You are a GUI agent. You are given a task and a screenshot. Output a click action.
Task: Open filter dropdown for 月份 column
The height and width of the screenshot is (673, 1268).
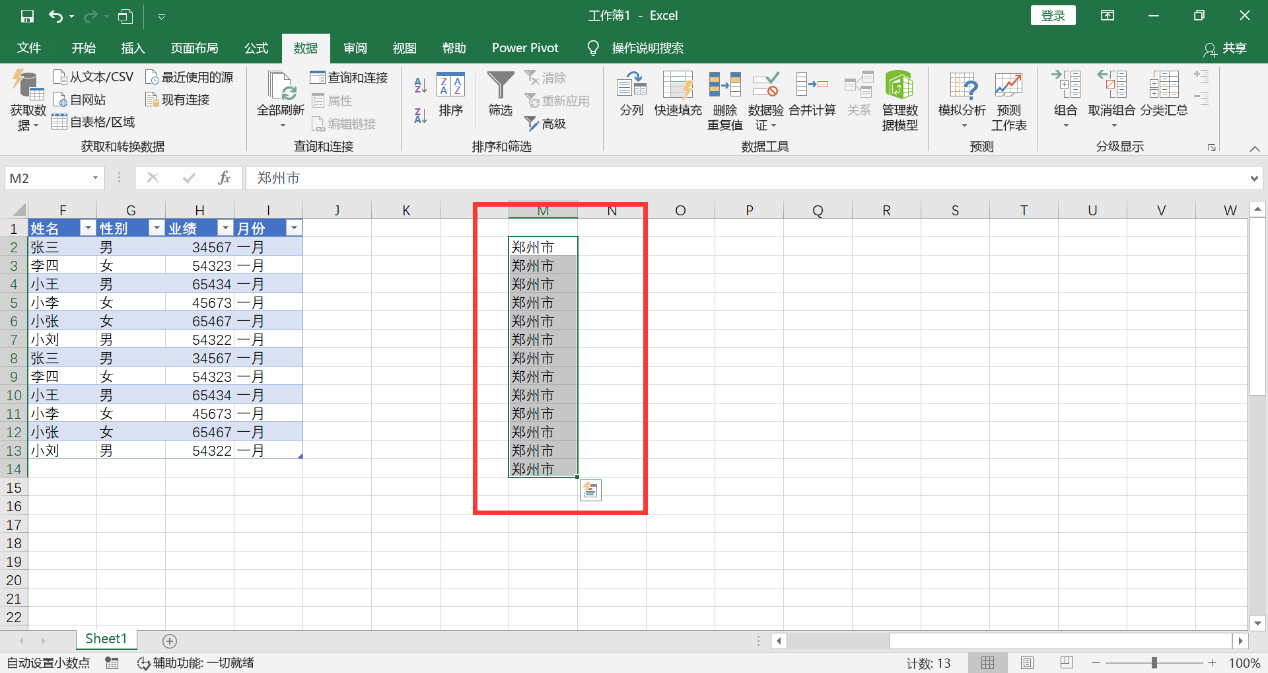[294, 228]
